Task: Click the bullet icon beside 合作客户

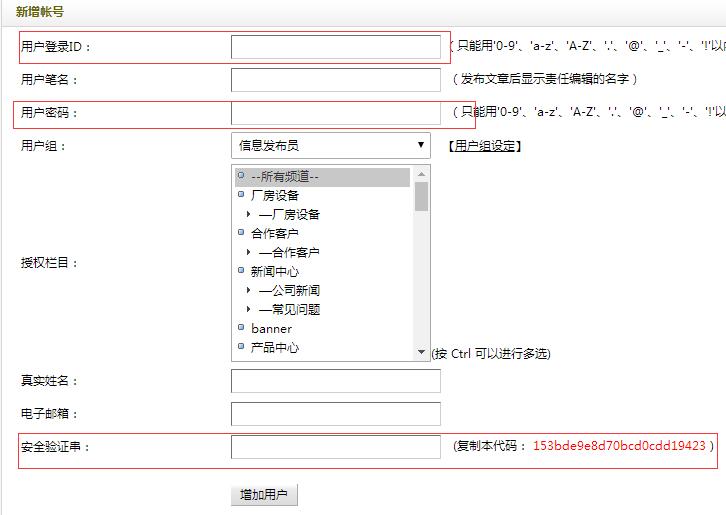Action: click(241, 232)
